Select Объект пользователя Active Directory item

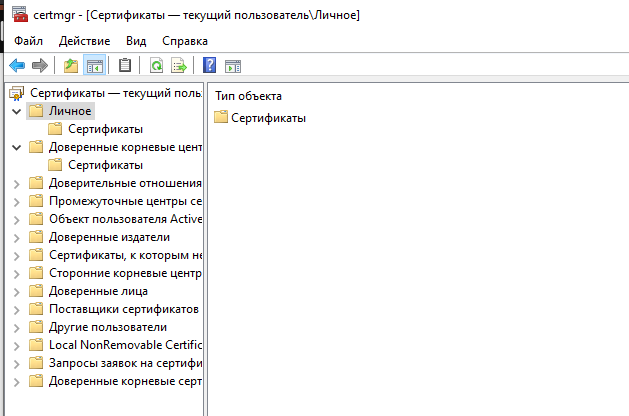(125, 219)
